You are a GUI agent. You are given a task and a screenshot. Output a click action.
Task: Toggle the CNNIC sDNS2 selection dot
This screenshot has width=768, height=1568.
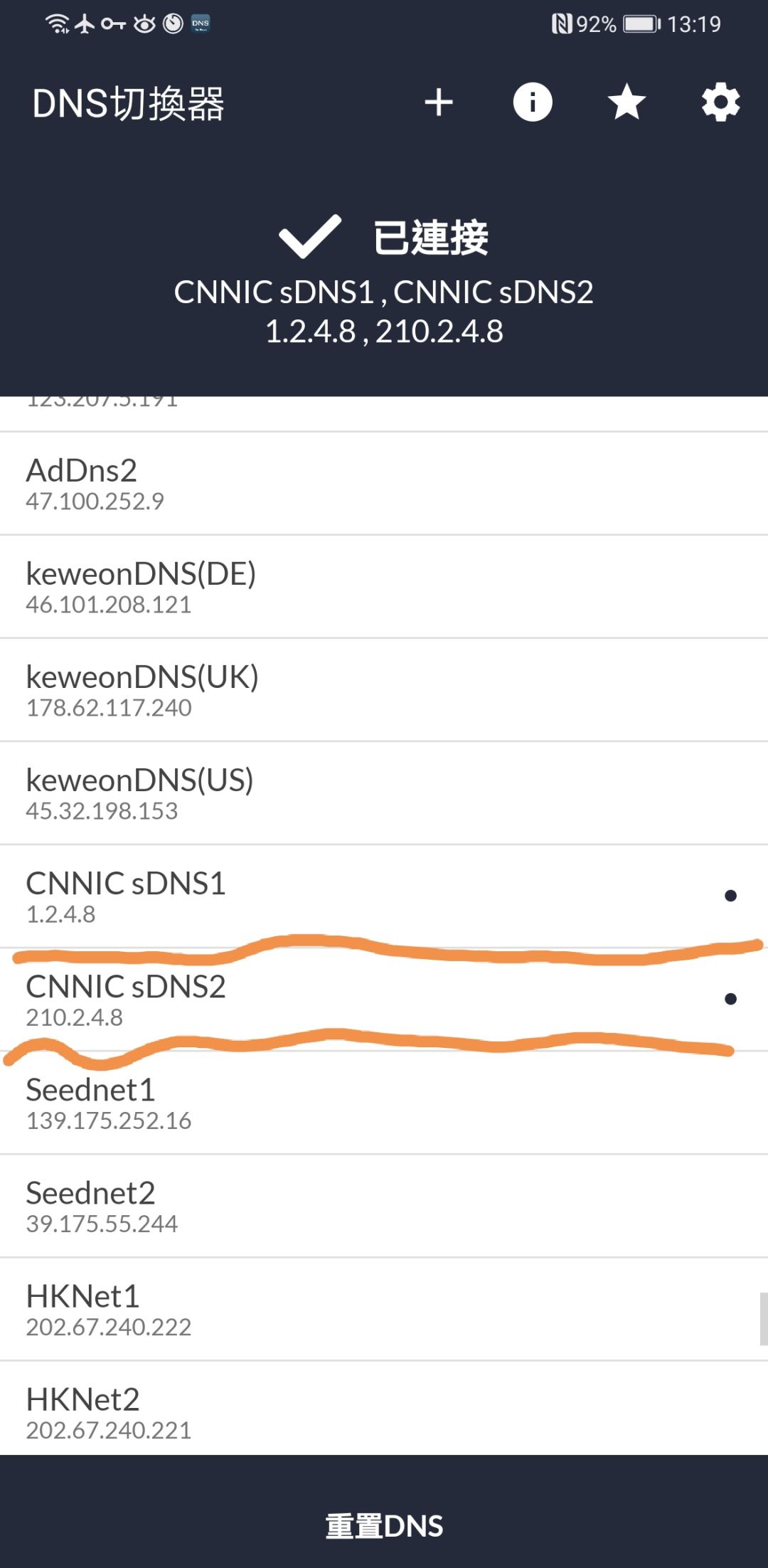[x=730, y=999]
